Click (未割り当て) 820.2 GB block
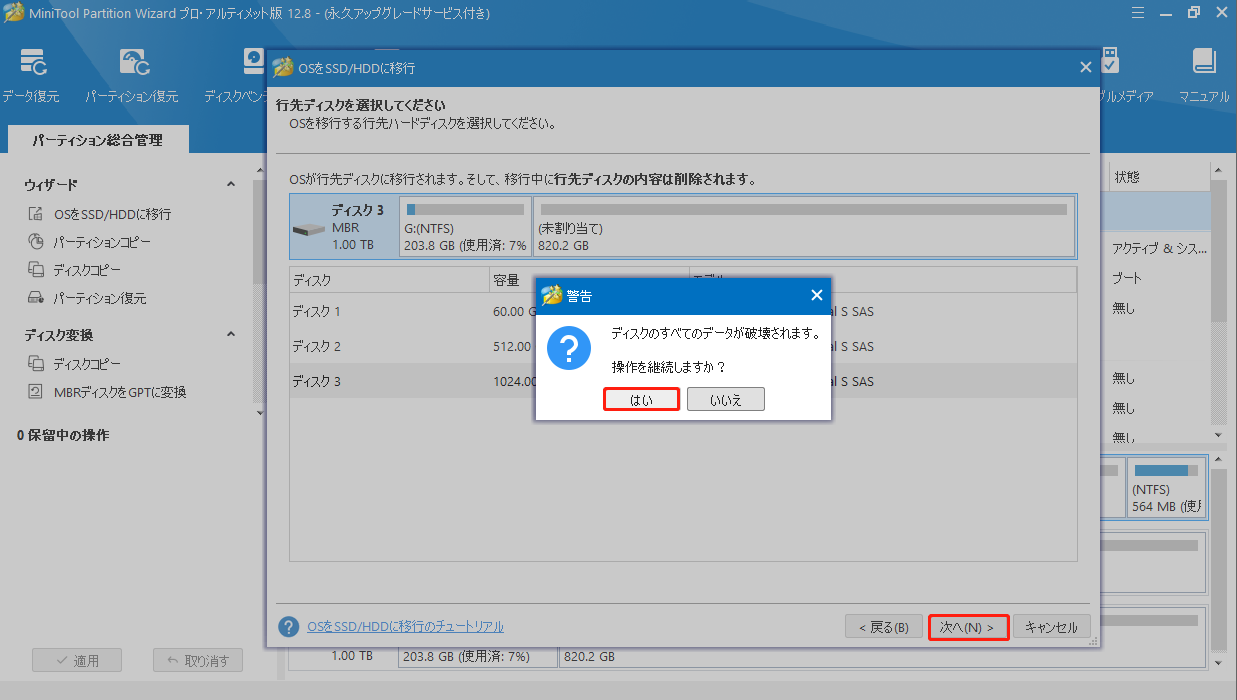Viewport: 1237px width, 700px height. pyautogui.click(x=803, y=227)
